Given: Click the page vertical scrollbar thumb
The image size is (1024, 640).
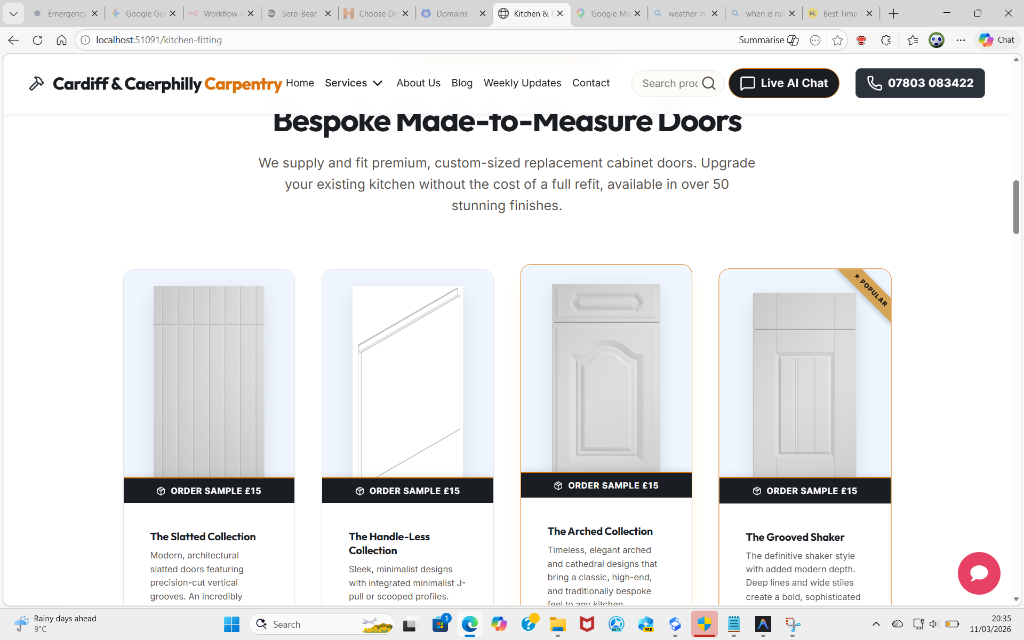Looking at the screenshot, I should 1016,206.
